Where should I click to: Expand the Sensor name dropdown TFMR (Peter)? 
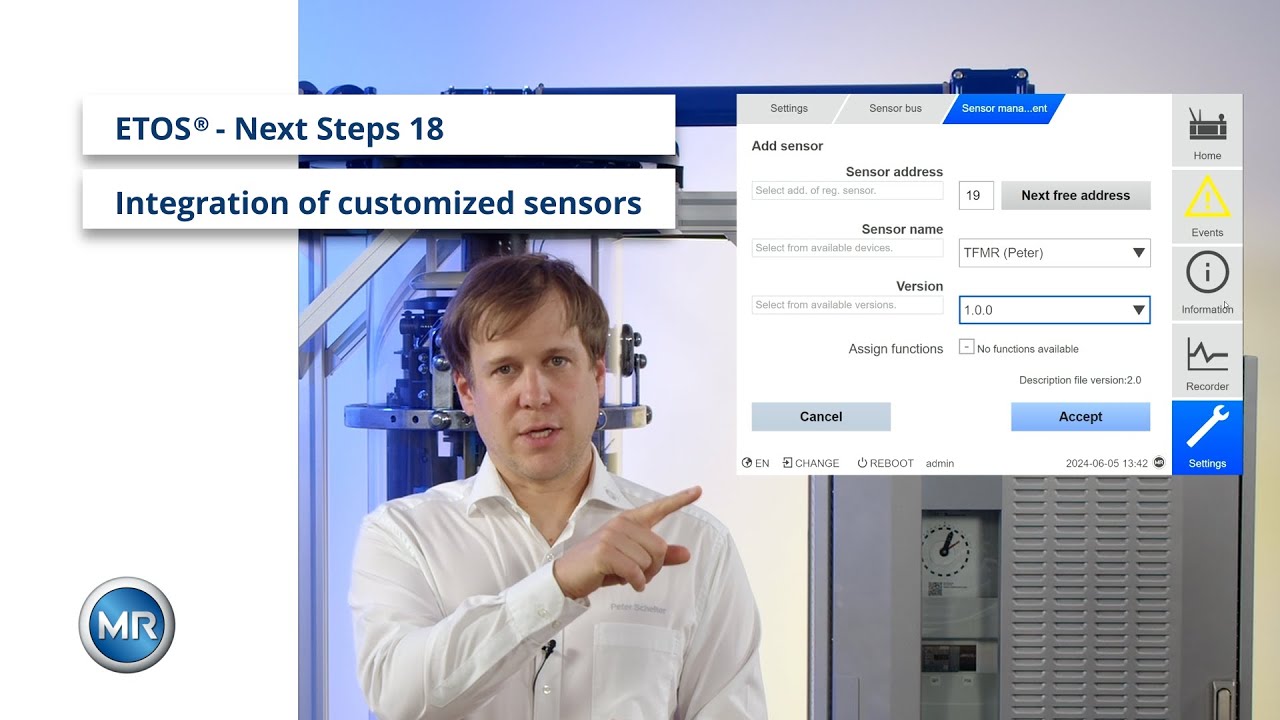[1054, 253]
